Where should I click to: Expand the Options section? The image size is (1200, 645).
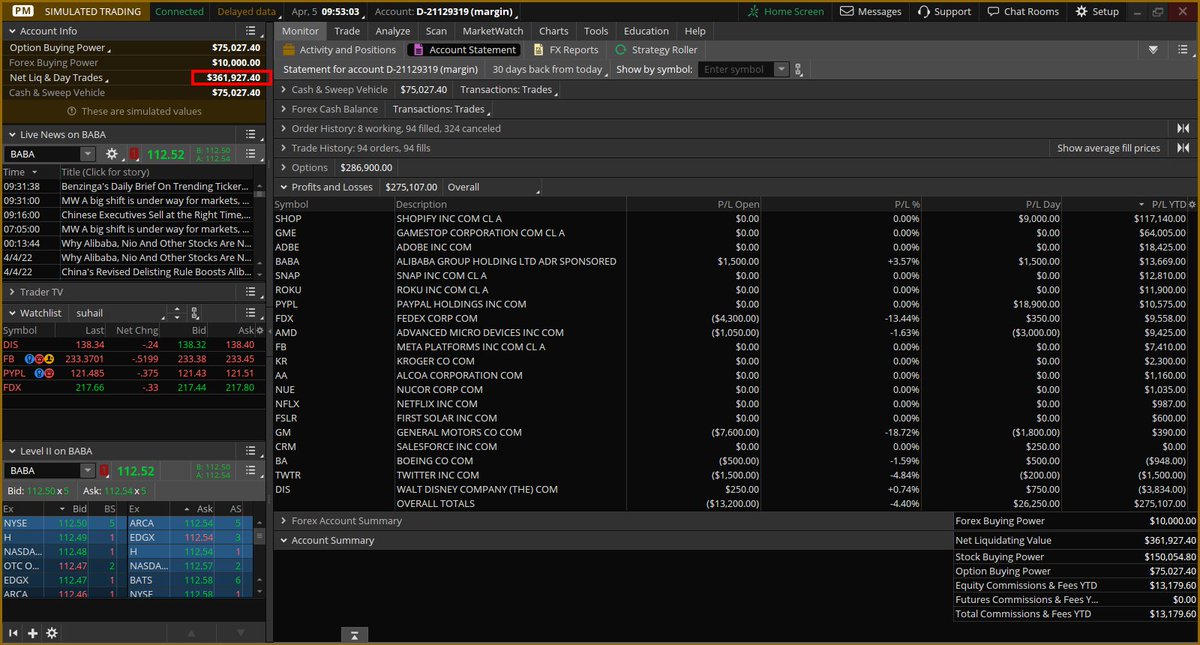[283, 167]
